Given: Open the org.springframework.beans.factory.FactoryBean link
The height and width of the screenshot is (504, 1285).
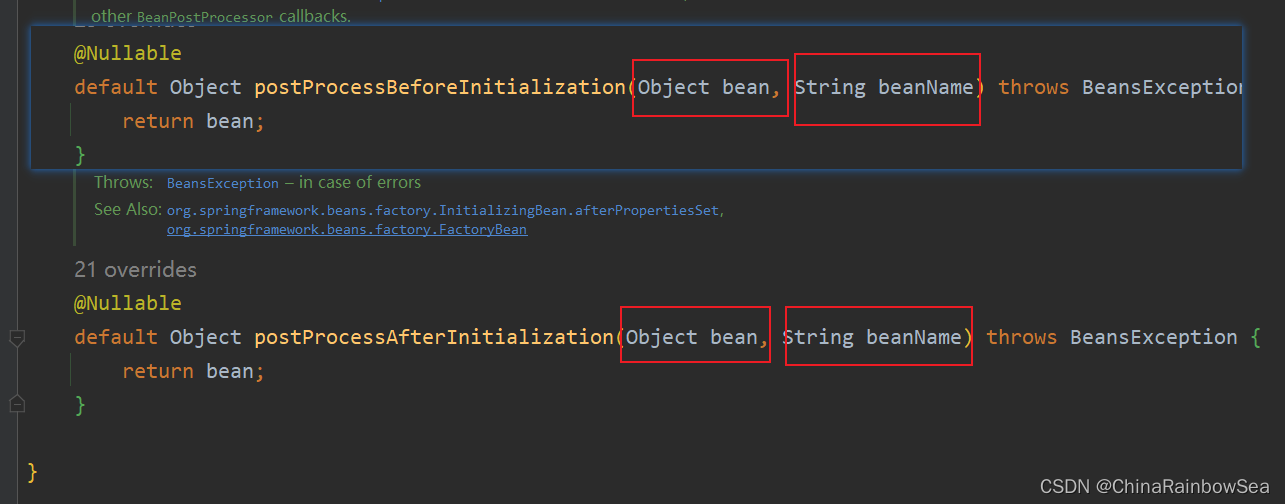Looking at the screenshot, I should (346, 230).
